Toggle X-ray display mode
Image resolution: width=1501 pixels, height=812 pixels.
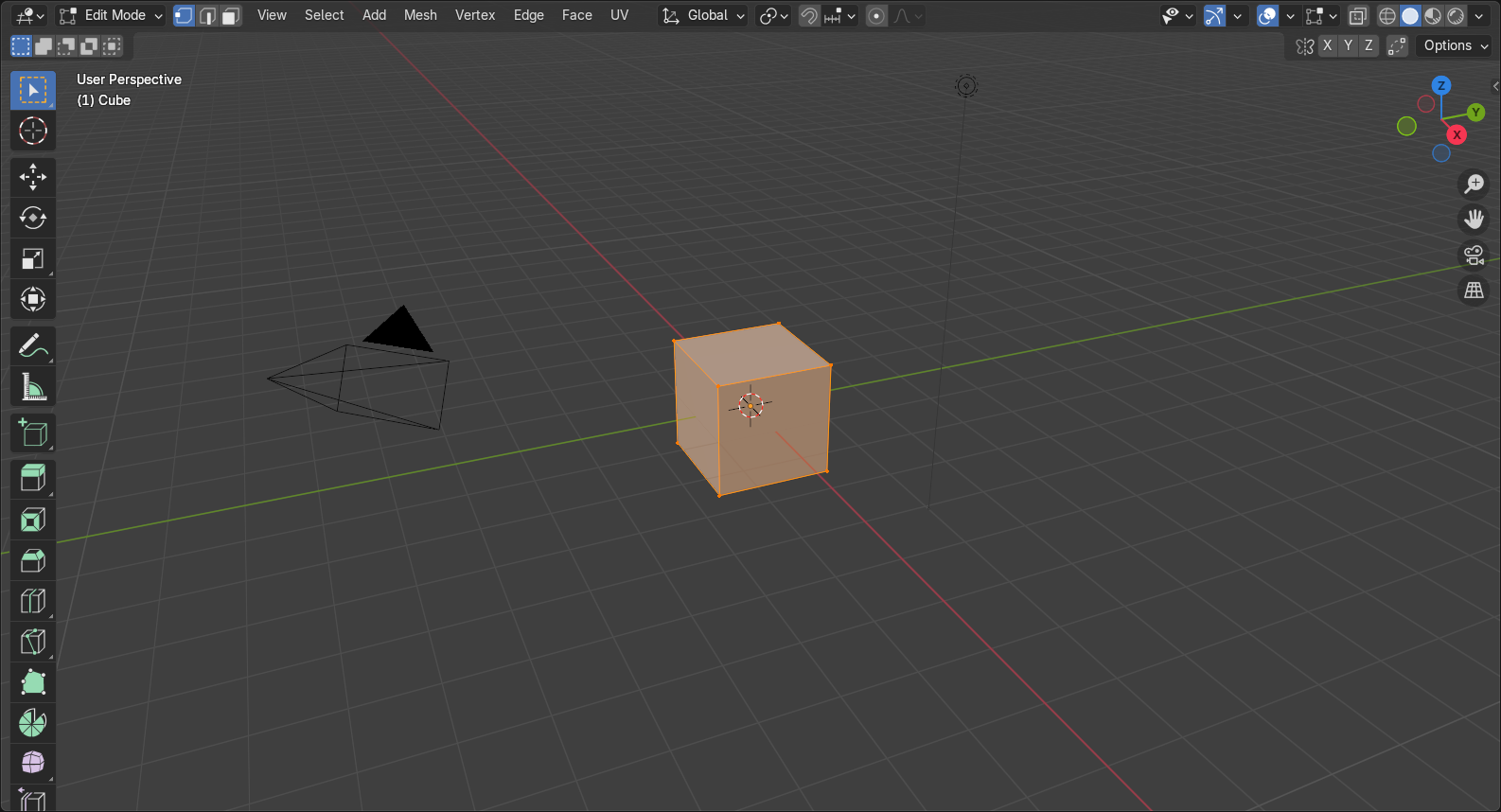tap(1358, 16)
